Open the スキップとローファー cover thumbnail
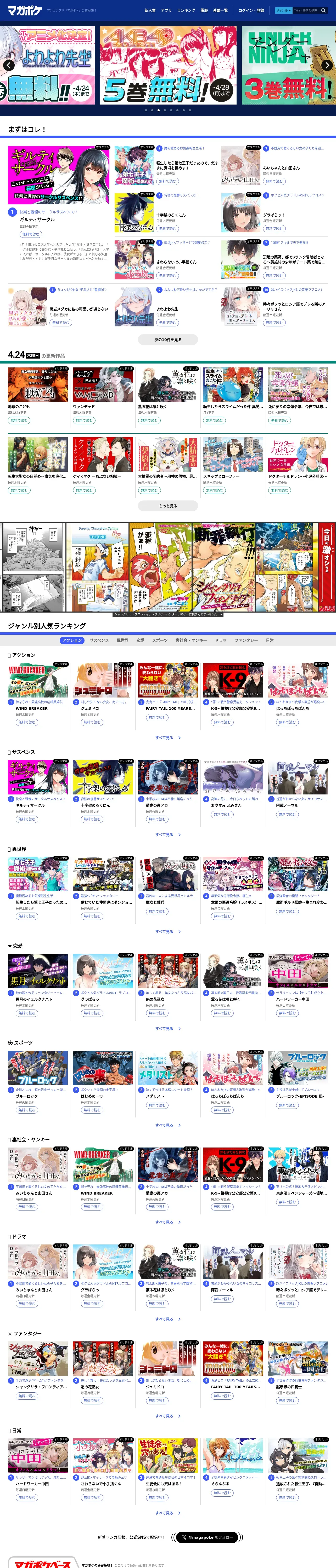336x1568 pixels. 233,454
